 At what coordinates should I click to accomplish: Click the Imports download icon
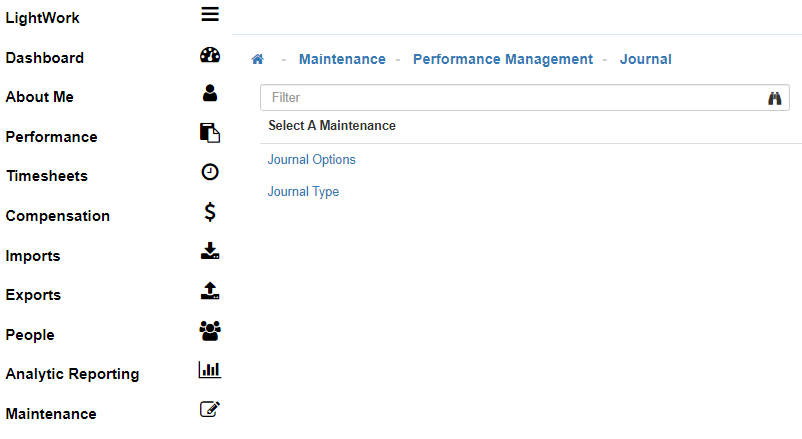click(209, 251)
